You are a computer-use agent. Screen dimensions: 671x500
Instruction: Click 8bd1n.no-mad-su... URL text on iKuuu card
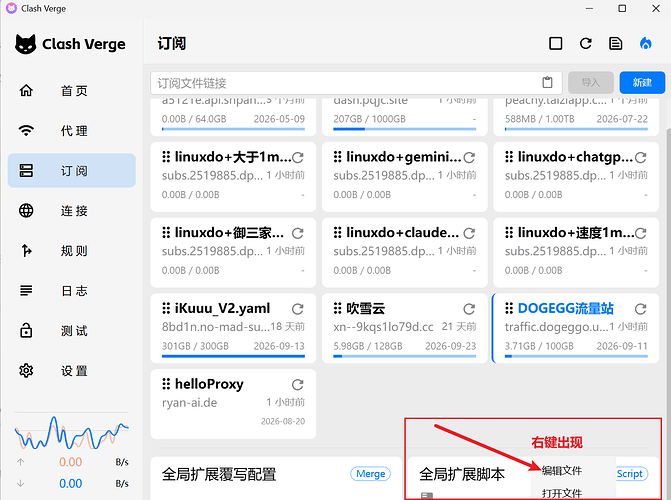click(216, 327)
